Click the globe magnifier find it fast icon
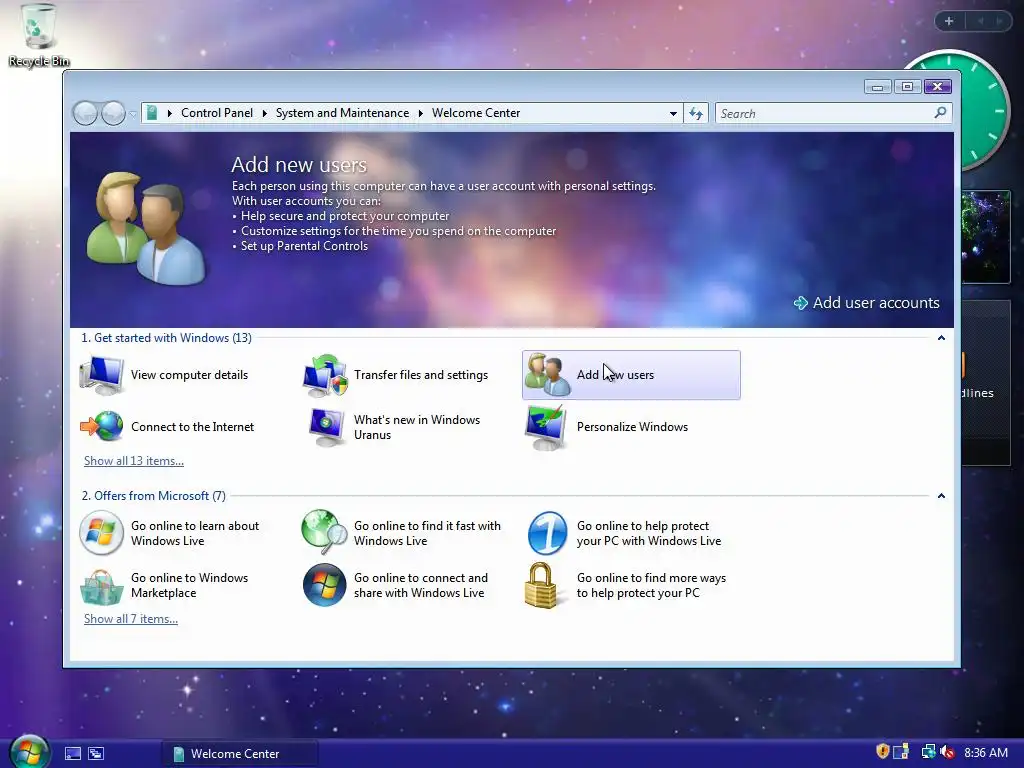1024x768 pixels. [x=325, y=532]
